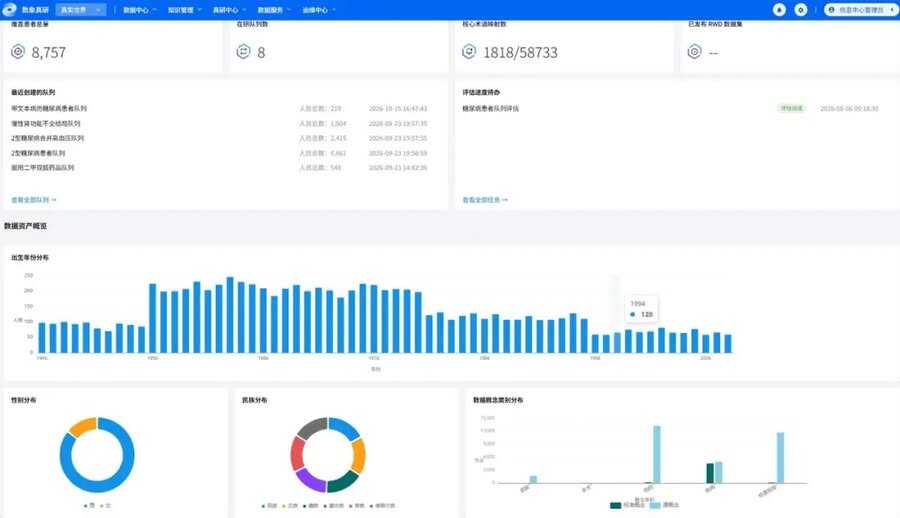
Task: Open the 知识管理 menu in the top bar
Action: pyautogui.click(x=184, y=10)
